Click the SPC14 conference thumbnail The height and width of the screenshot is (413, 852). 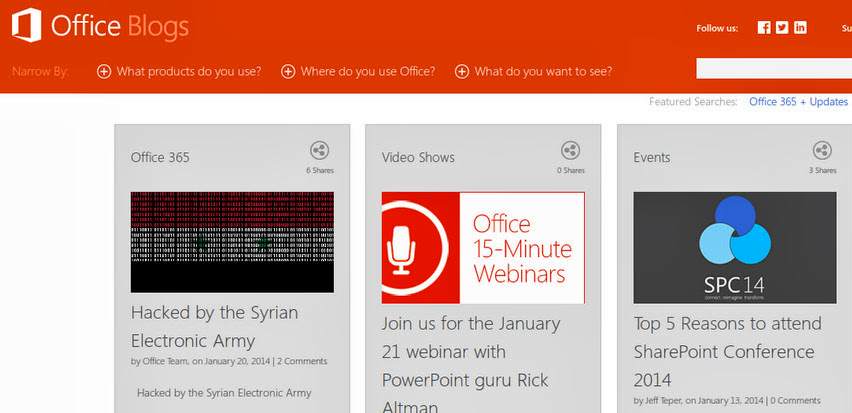coord(734,248)
